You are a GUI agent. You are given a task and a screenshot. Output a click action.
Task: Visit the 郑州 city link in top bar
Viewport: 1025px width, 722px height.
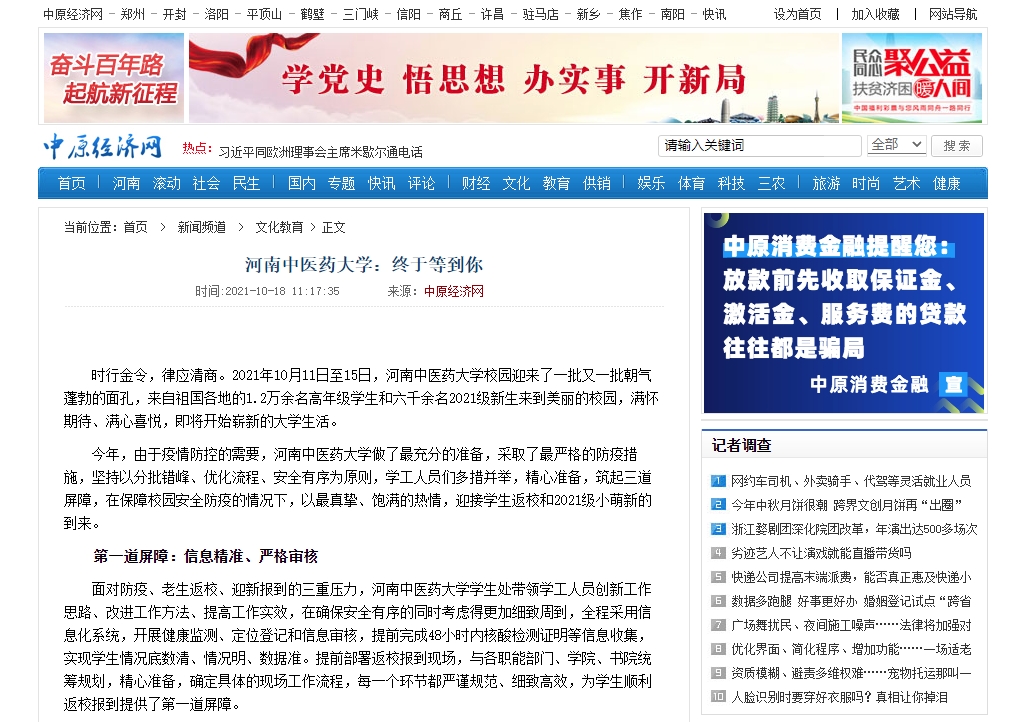[x=132, y=14]
